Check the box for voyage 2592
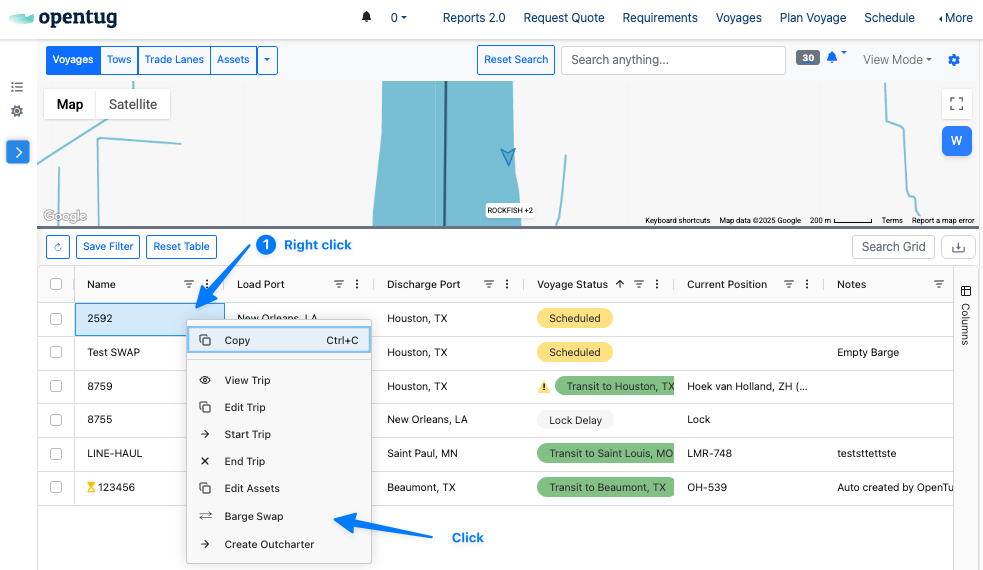Viewport: 983px width, 570px height. click(x=56, y=319)
